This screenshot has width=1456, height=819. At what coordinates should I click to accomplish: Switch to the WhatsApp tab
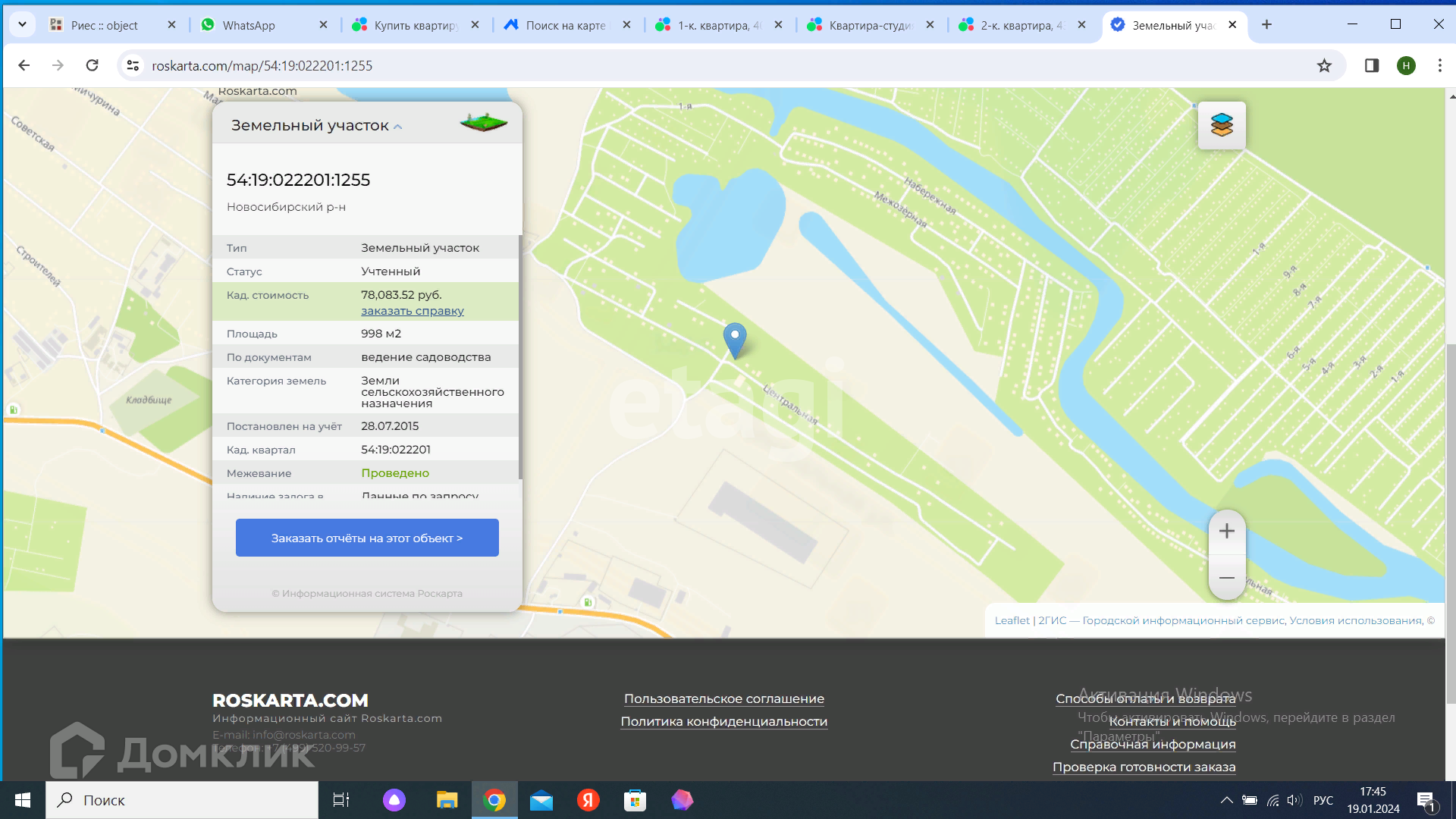[249, 25]
